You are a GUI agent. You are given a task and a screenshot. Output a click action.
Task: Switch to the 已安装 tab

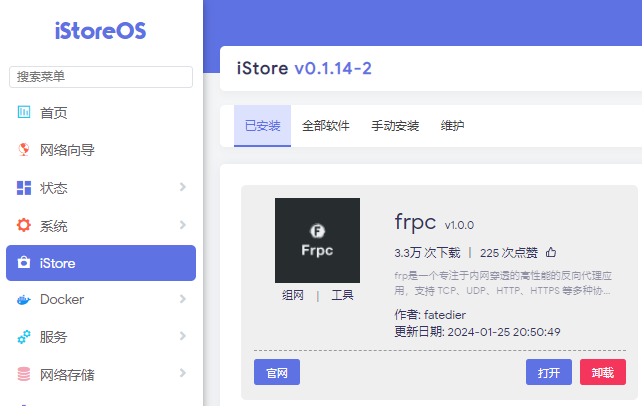pos(262,126)
